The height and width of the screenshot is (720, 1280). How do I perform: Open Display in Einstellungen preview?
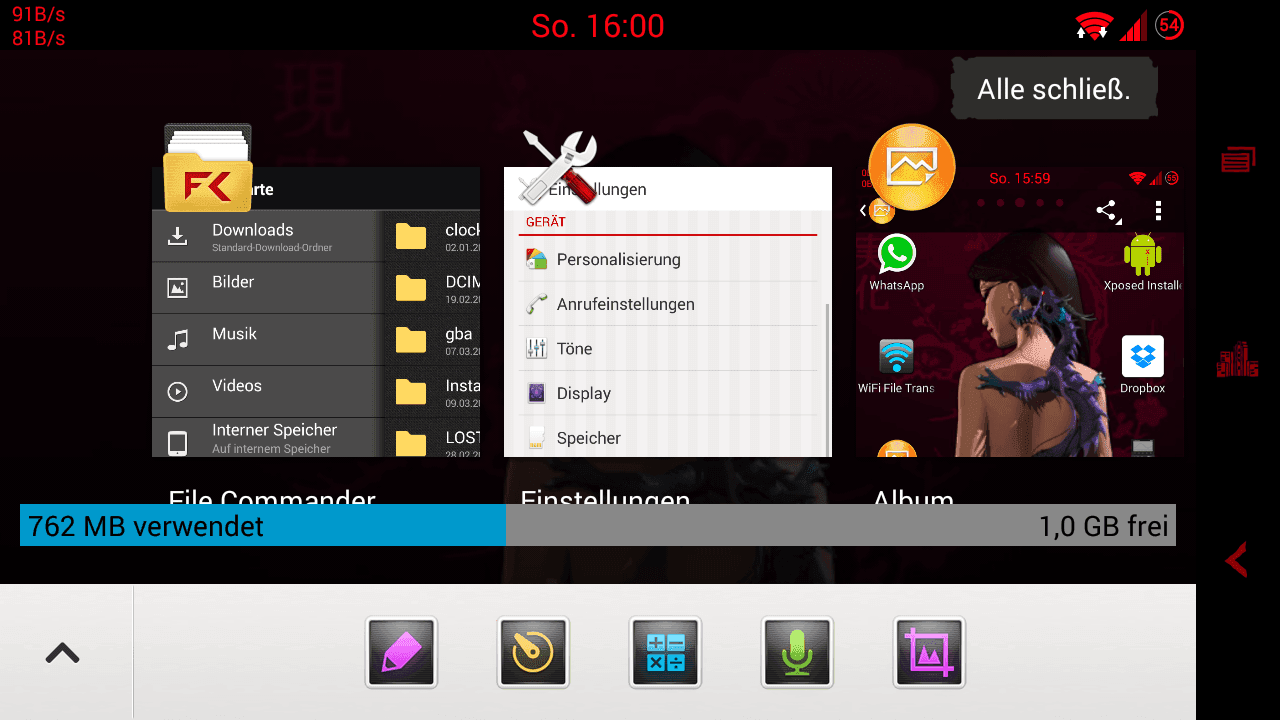668,393
